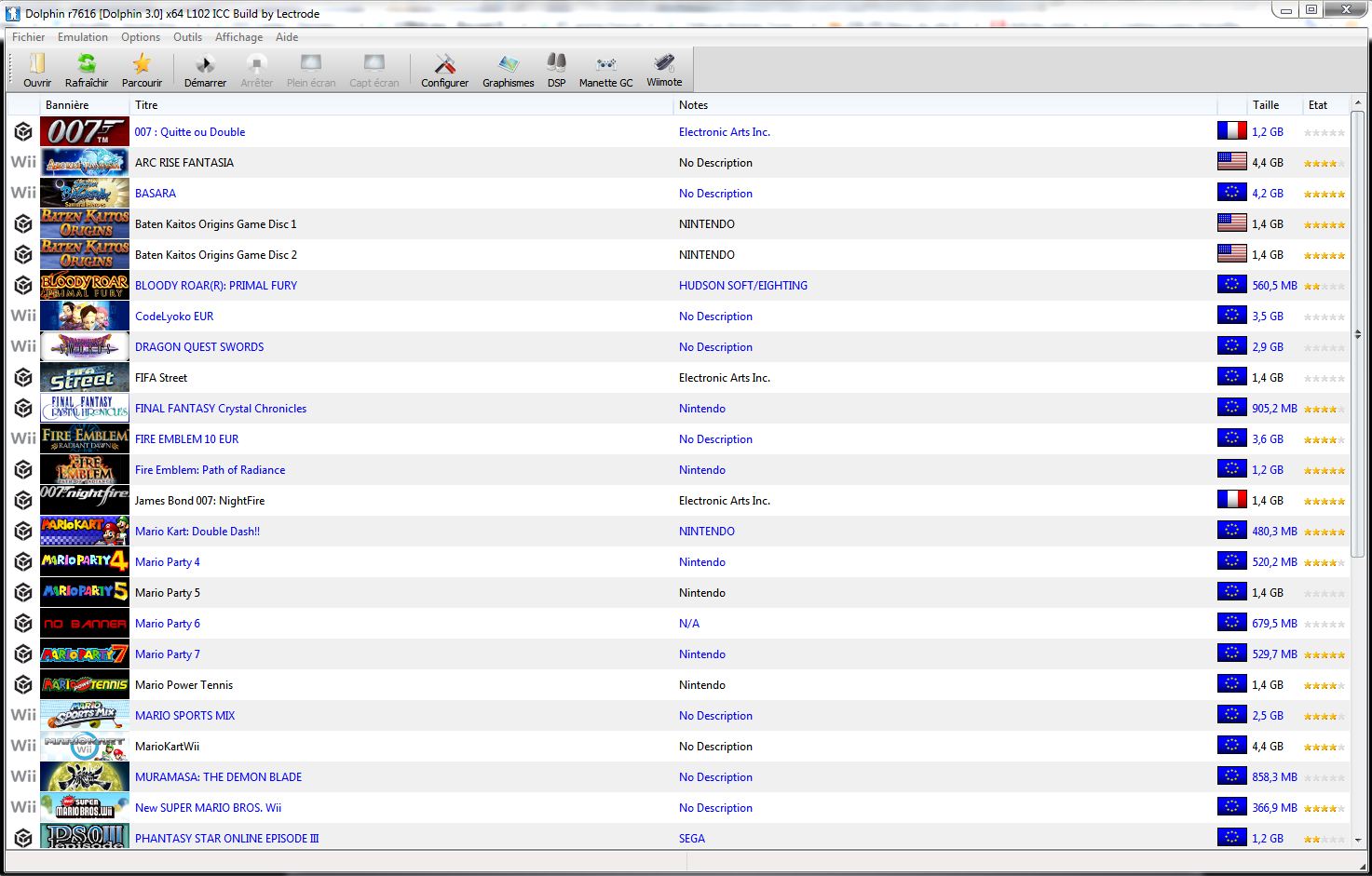Click French flag icon on 007 : Quitte ou Double row
Viewport: 1372px width, 876px height.
(1231, 131)
